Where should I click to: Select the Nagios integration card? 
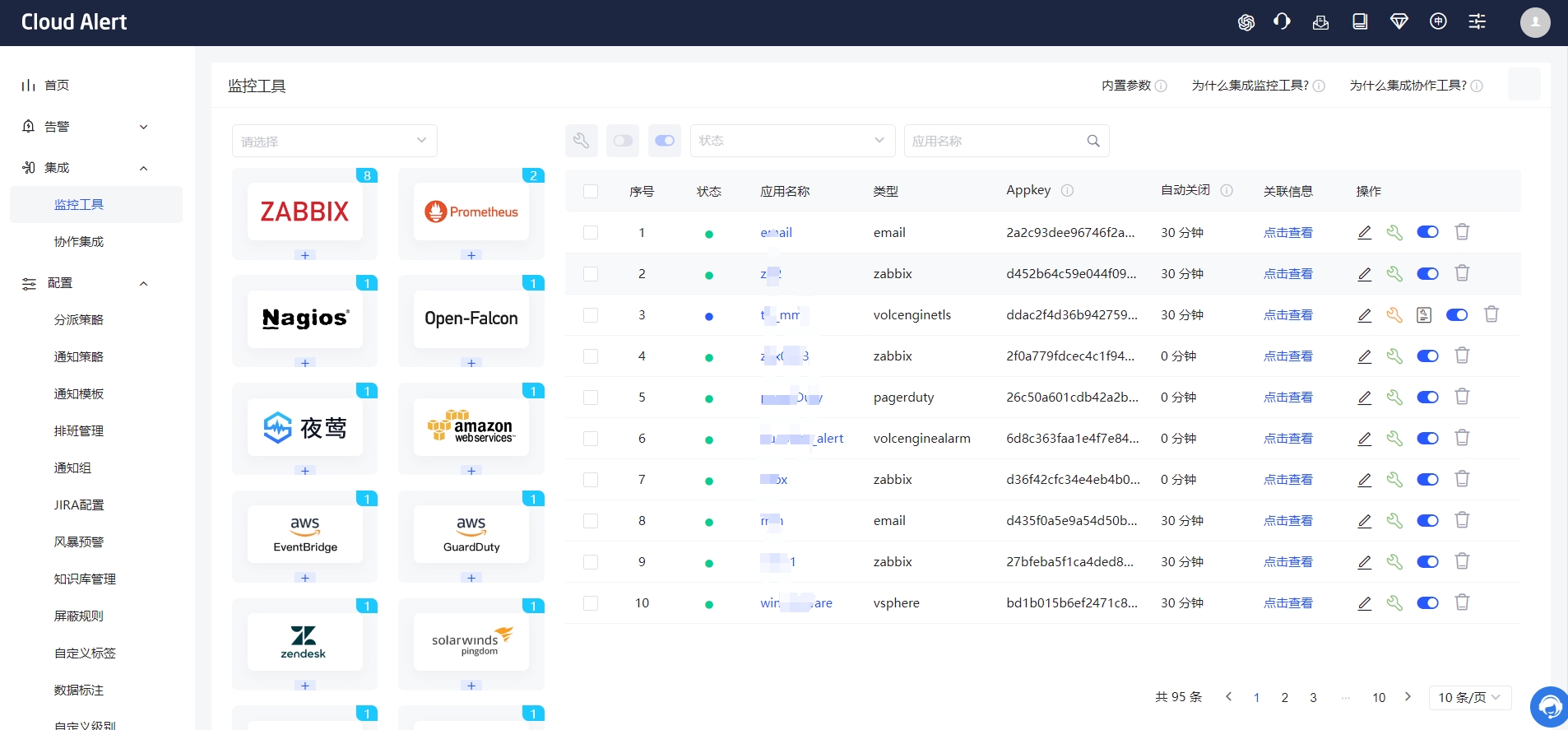(305, 319)
